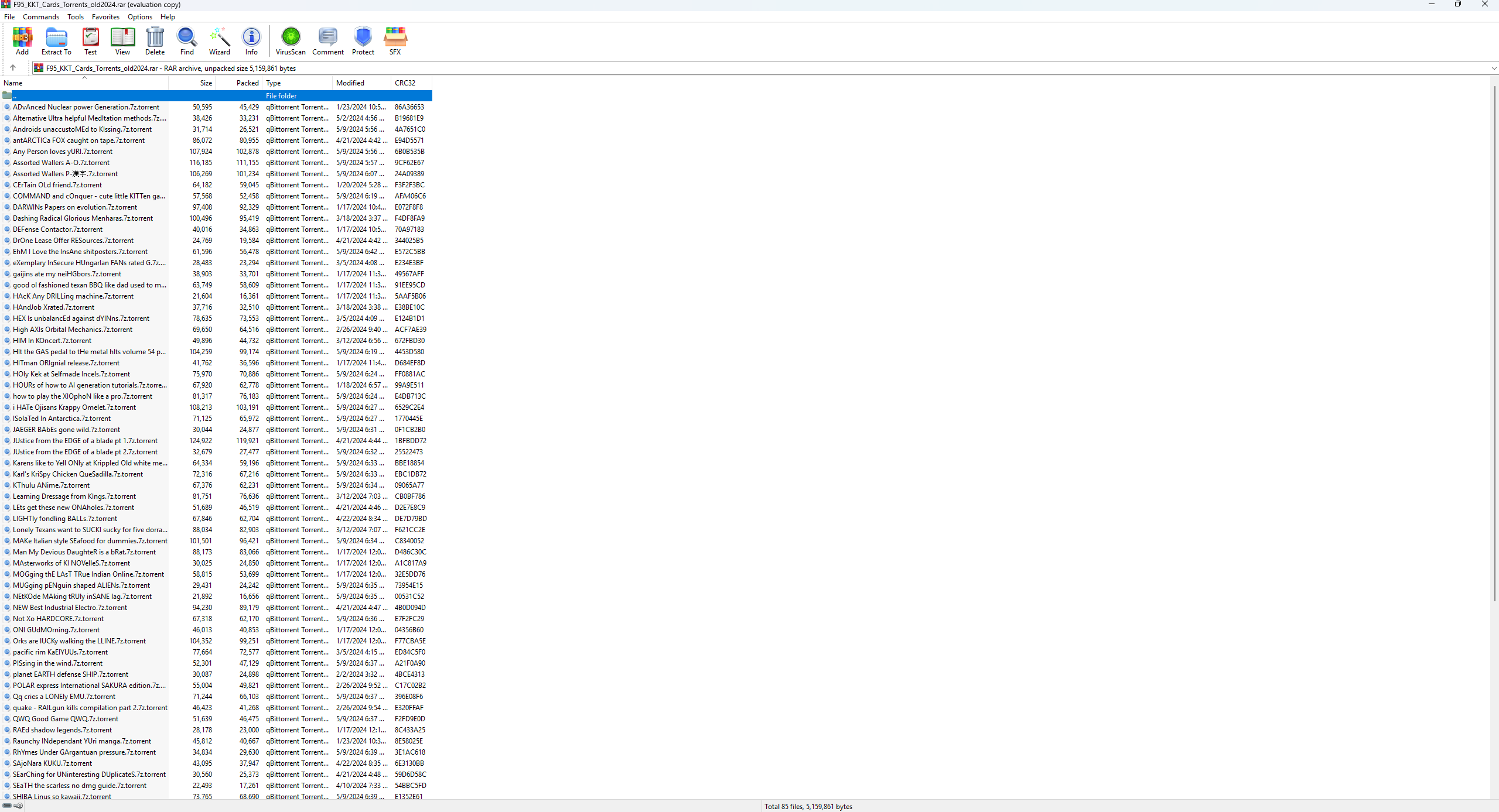1499x812 pixels.
Task: Sort by the CRC32 column header
Action: click(x=412, y=83)
